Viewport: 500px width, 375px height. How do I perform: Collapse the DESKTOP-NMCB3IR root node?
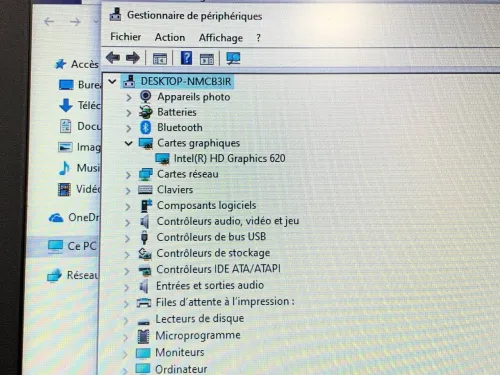[x=112, y=81]
